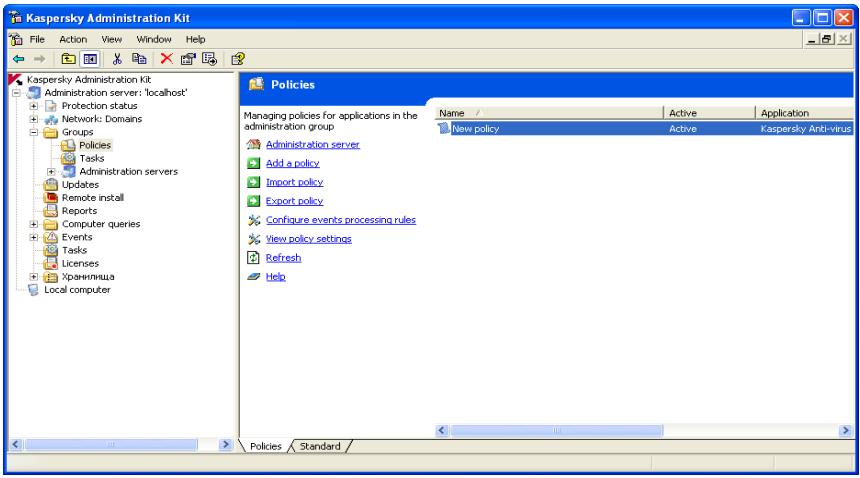The width and height of the screenshot is (860, 478).
Task: Click the policies list horizontal scrollbar thumb
Action: click(x=557, y=431)
